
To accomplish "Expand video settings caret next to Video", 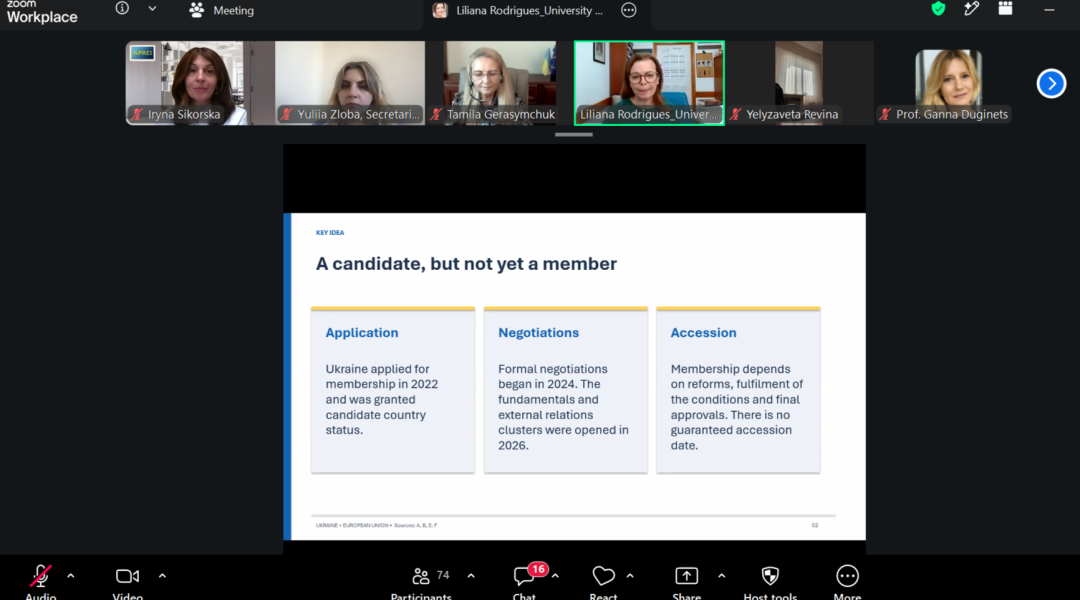I will pyautogui.click(x=162, y=576).
